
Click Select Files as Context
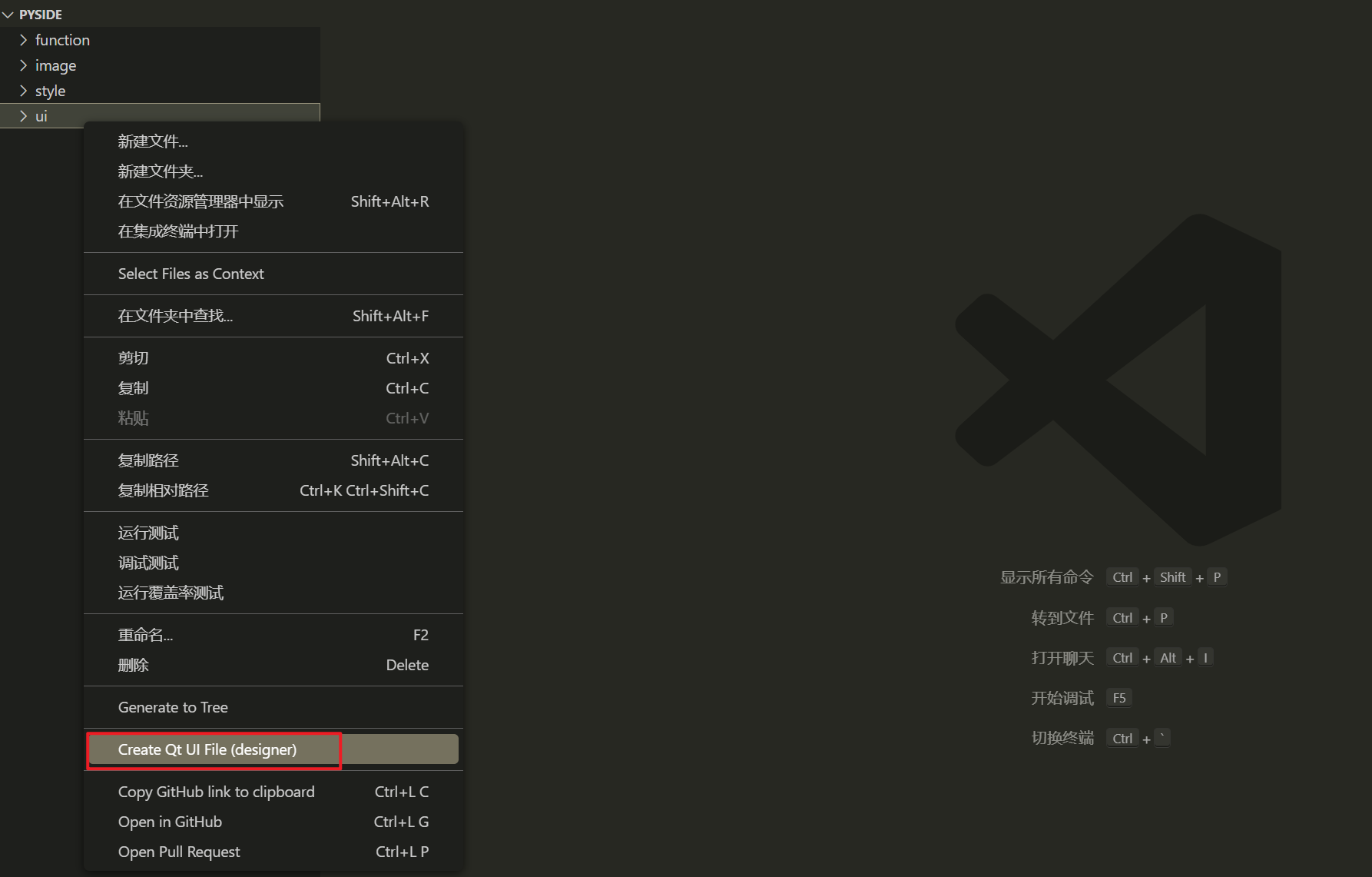pos(191,274)
